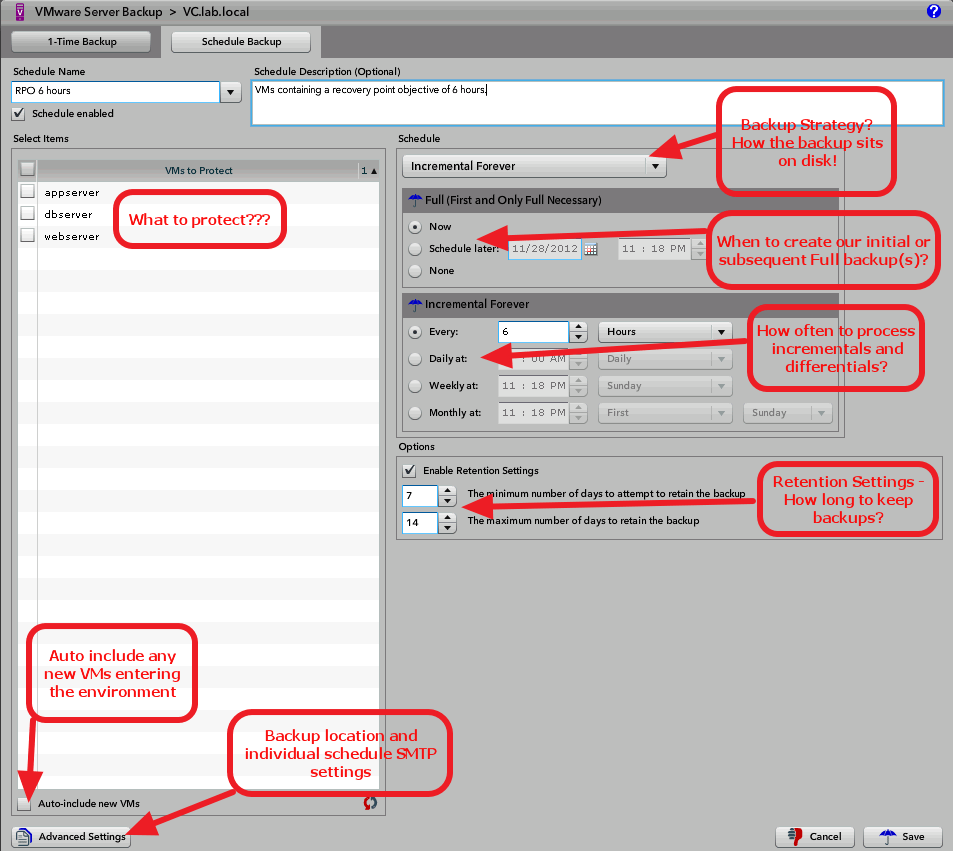Sort by the VMs to Protect column header
953x851 pixels.
tap(199, 170)
